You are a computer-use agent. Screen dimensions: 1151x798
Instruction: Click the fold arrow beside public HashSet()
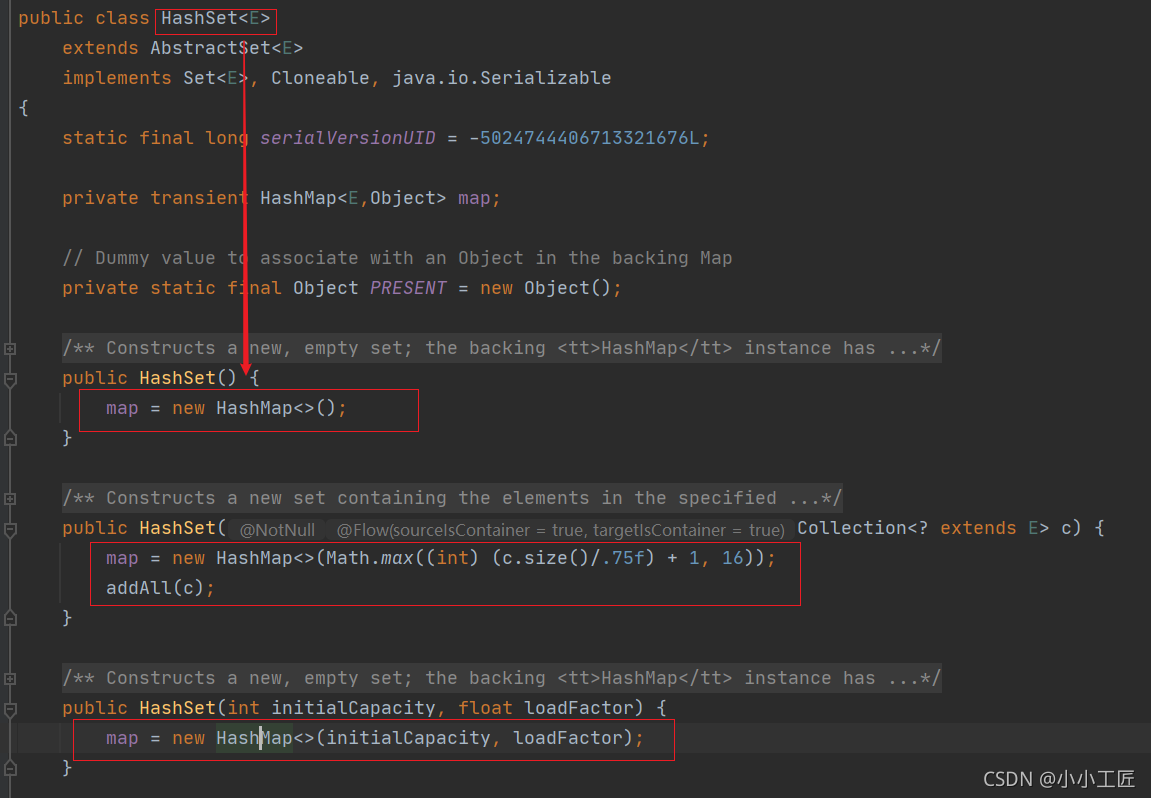click(x=10, y=377)
